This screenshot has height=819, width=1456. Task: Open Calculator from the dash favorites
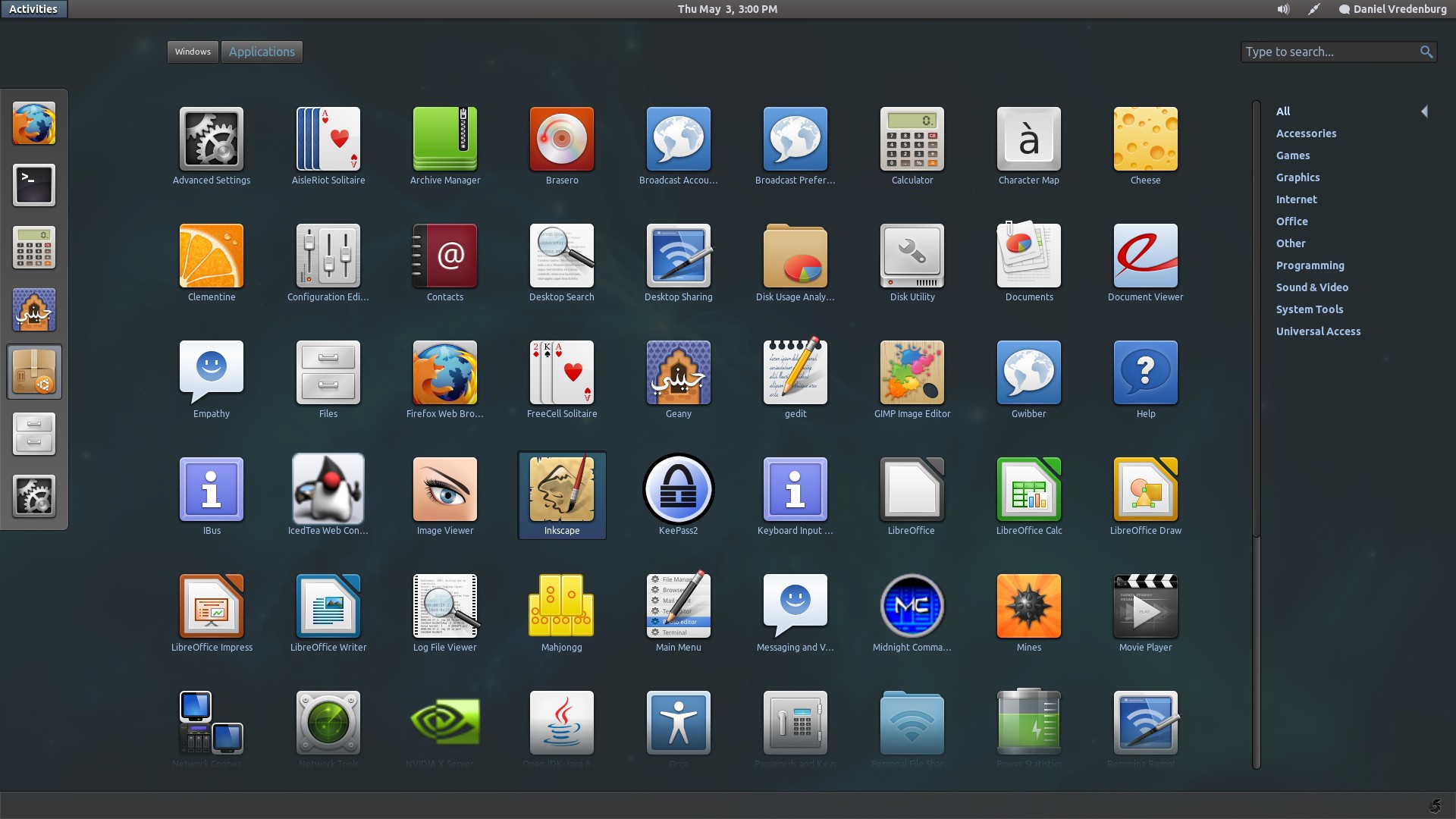coord(34,247)
